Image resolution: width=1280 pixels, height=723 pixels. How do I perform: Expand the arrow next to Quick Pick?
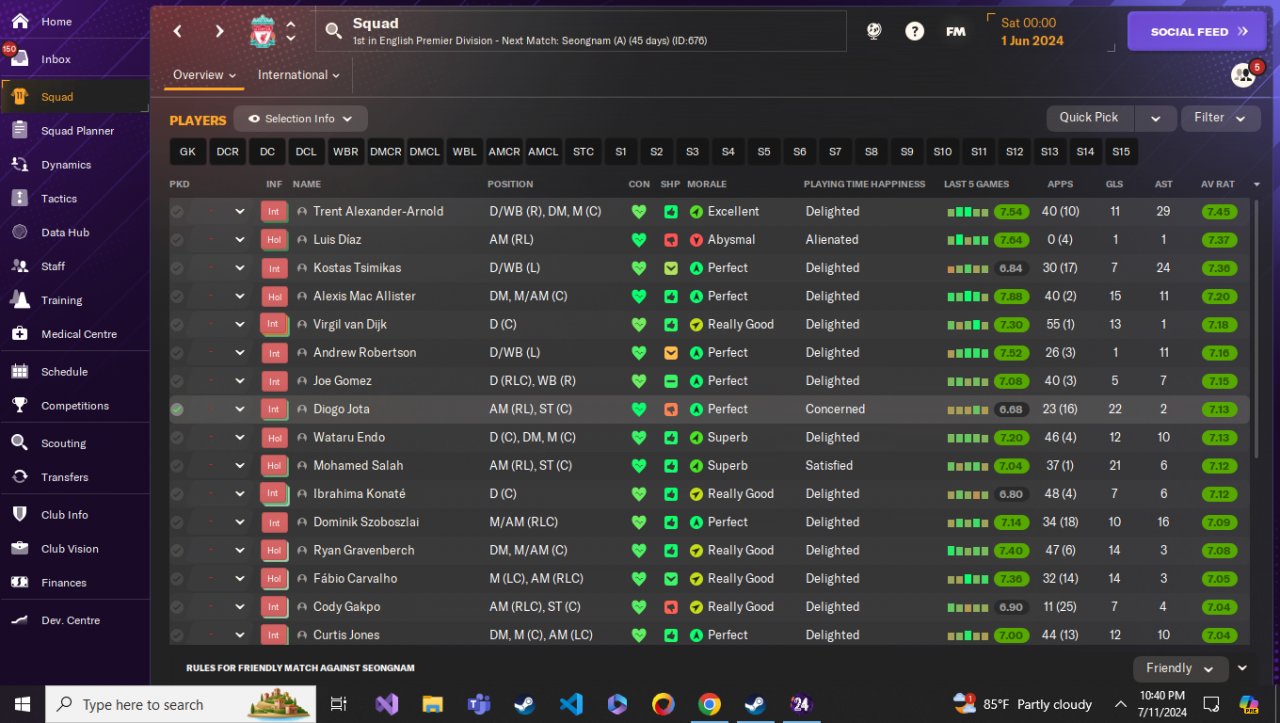coord(1156,118)
